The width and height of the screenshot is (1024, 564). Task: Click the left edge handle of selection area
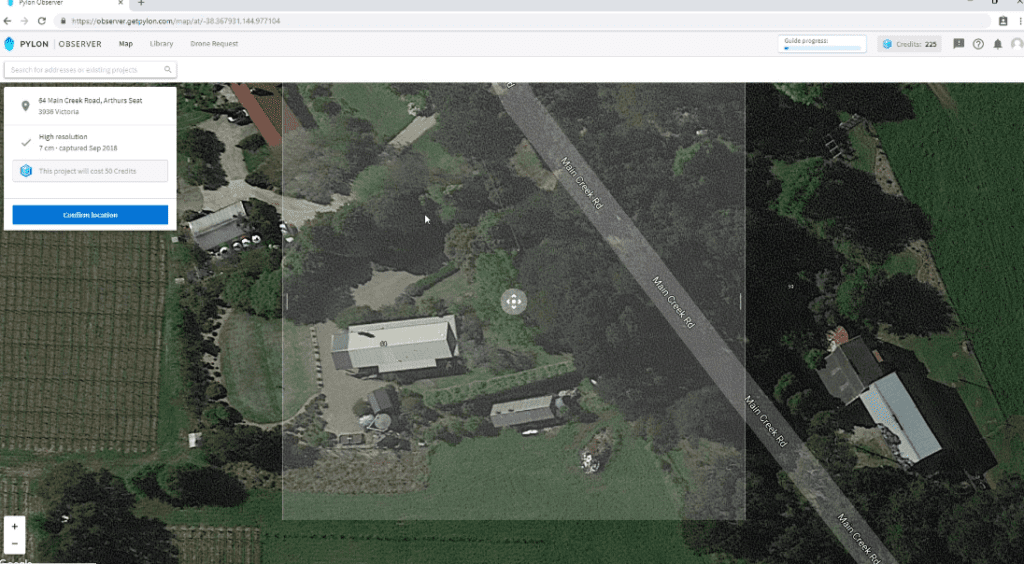coord(286,301)
